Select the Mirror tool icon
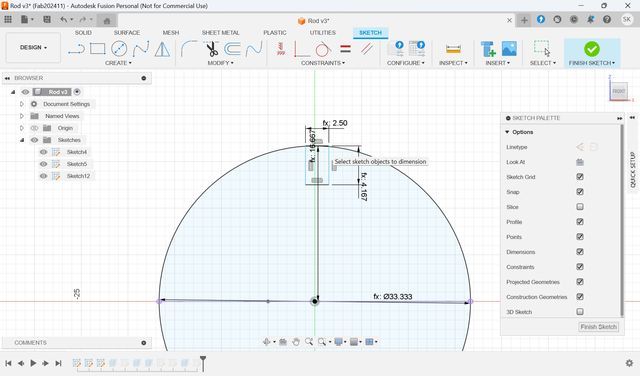Image resolution: width=640 pixels, height=376 pixels. (162, 49)
